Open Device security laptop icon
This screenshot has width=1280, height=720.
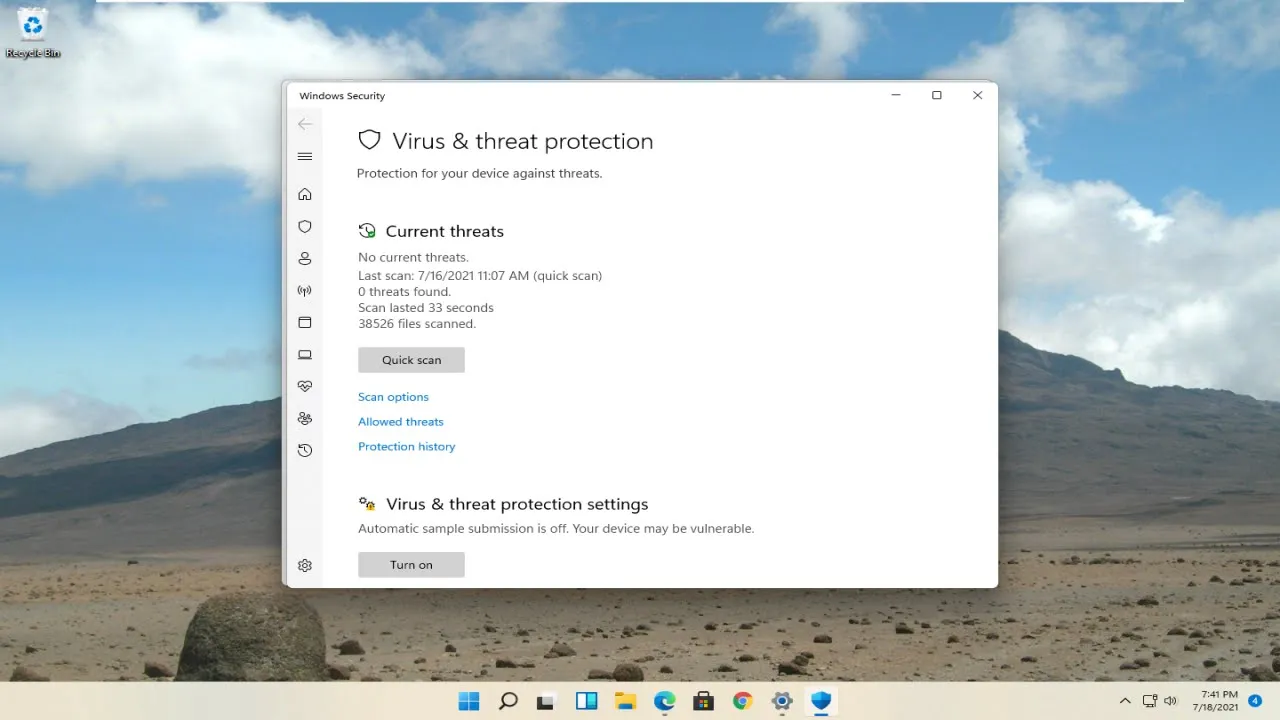305,354
